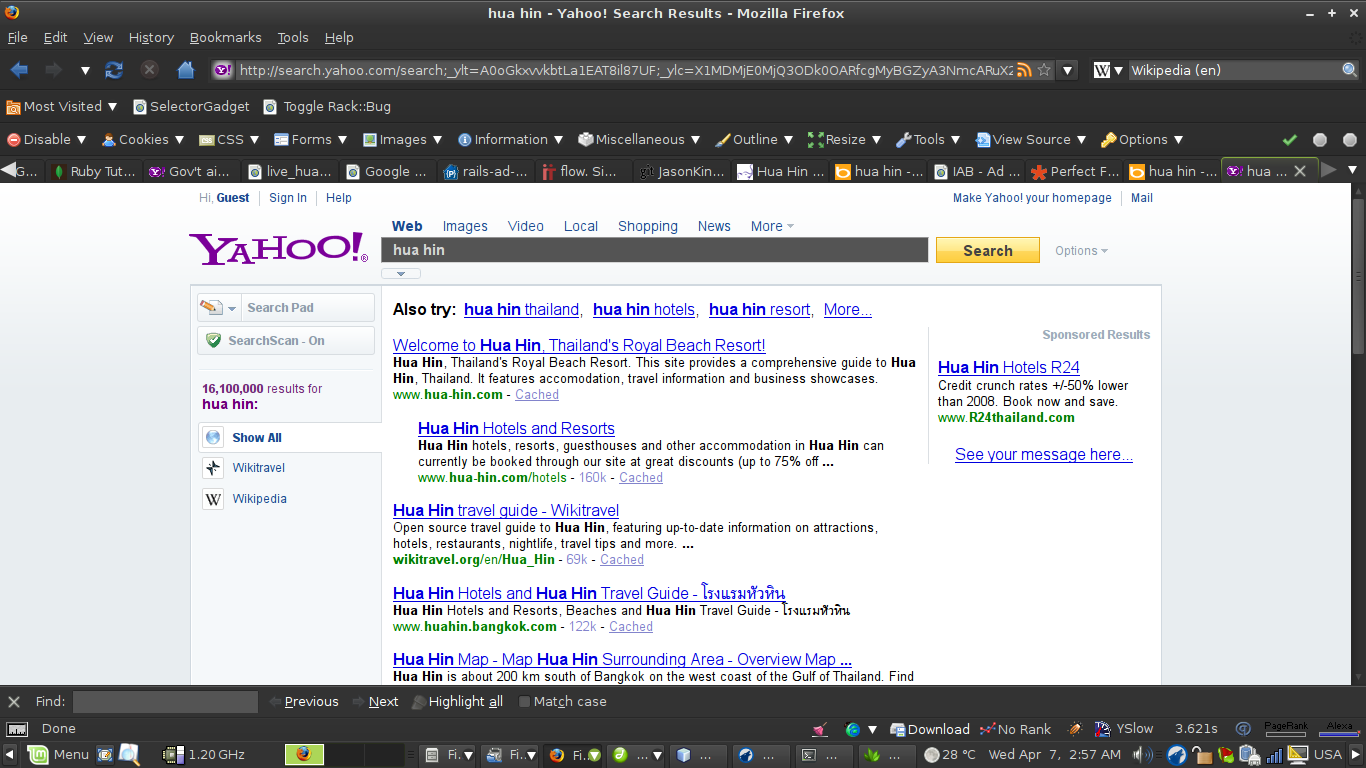
Task: Open Welcome to Hua Hin result link
Action: (x=579, y=345)
